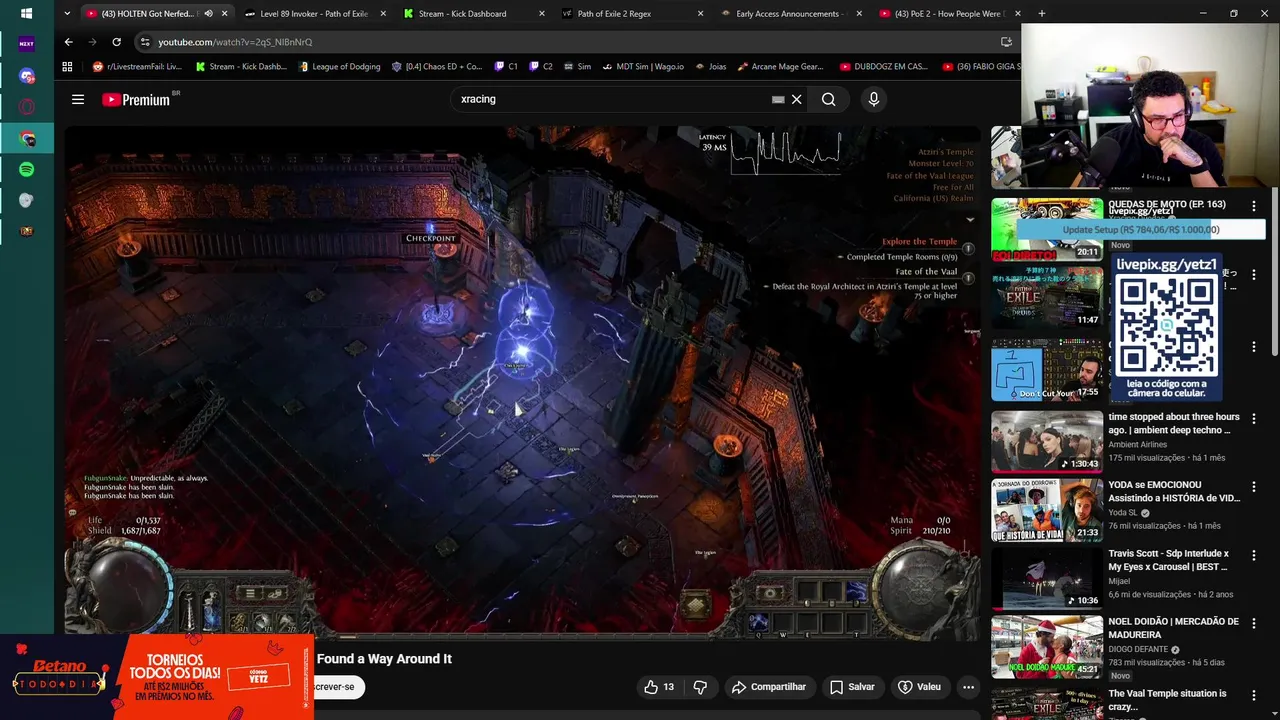
Task: Run the search with the magnifier button
Action: [x=829, y=99]
